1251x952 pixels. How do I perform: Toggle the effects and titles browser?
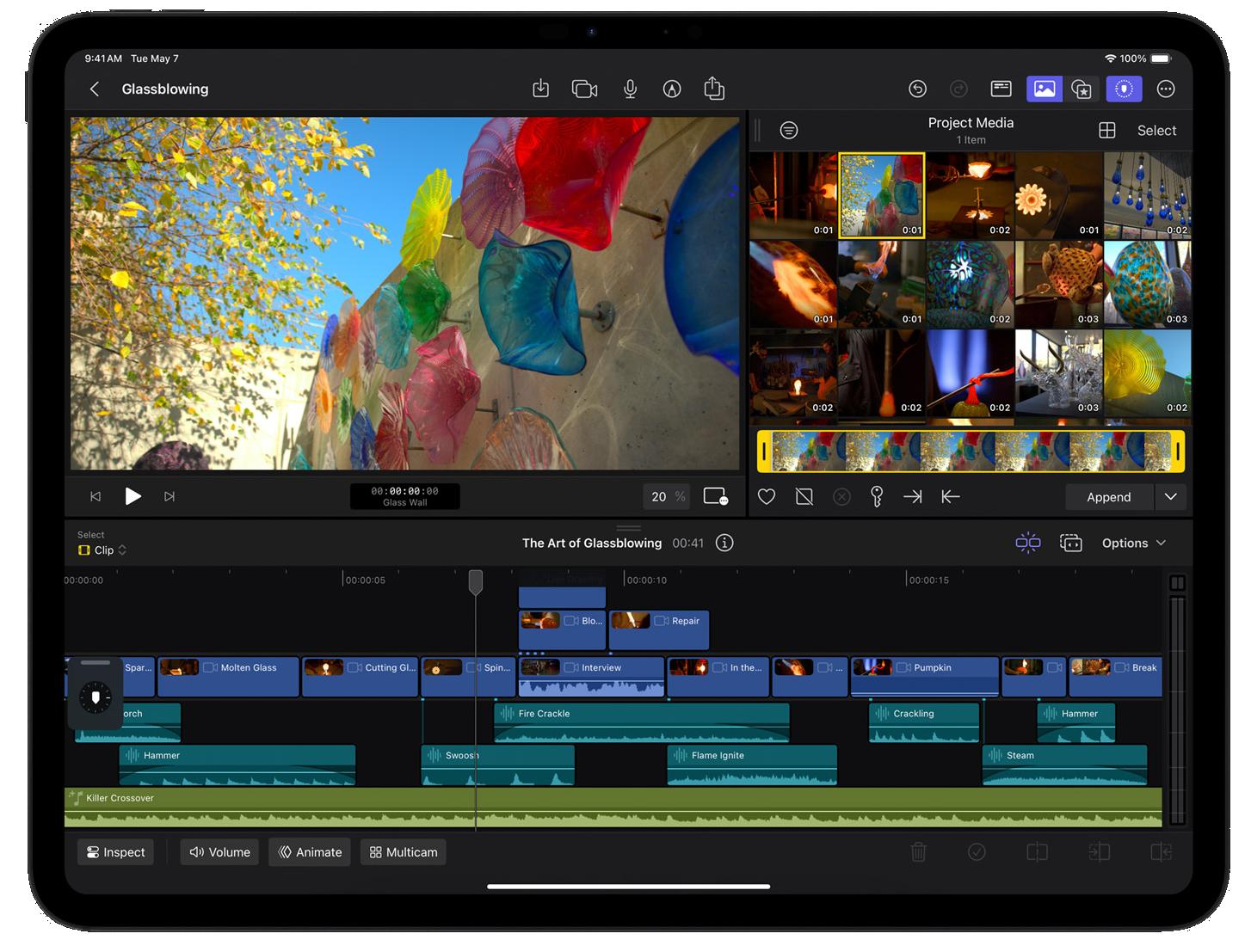tap(1082, 89)
